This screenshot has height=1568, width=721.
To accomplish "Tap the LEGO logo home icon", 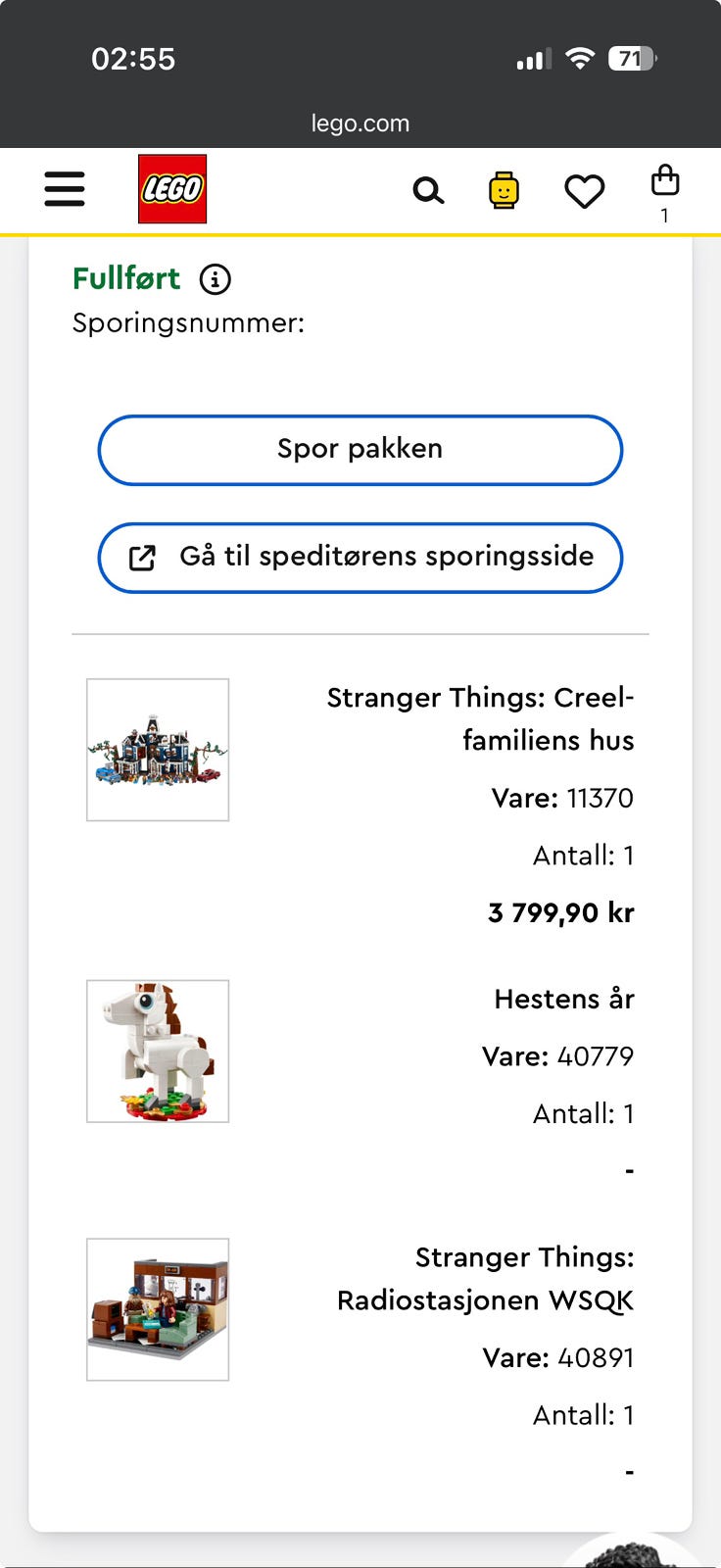I will [172, 189].
